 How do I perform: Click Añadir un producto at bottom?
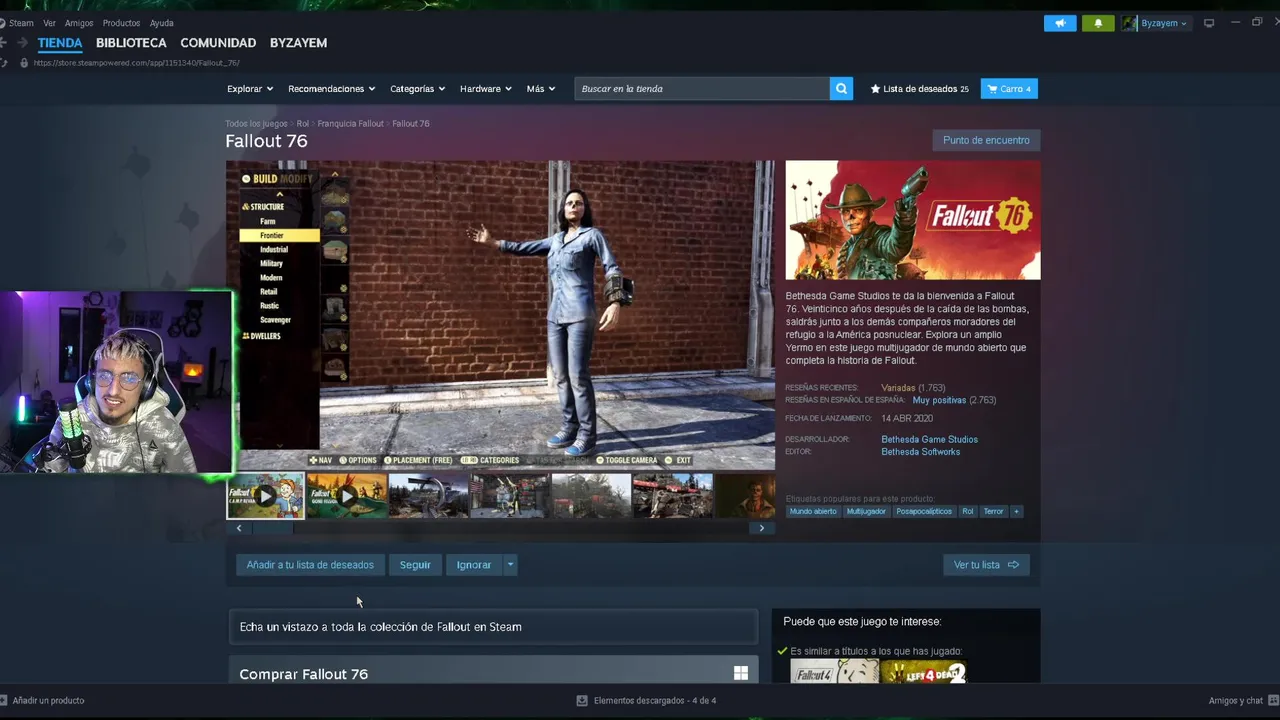tap(42, 701)
